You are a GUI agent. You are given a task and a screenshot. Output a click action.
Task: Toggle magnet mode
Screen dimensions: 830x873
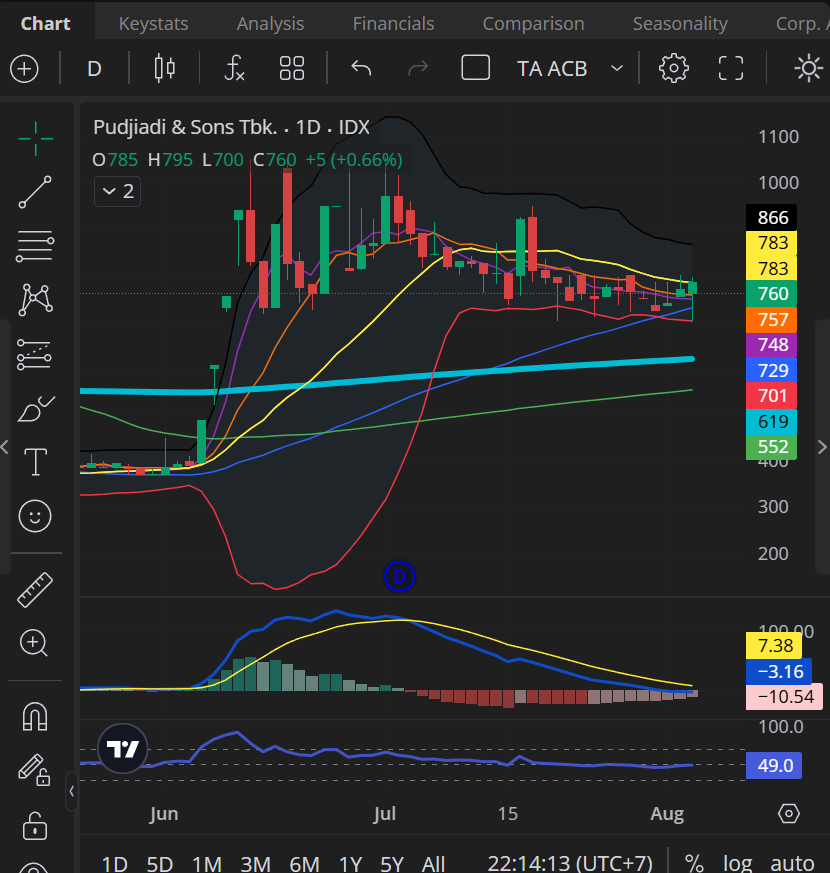(35, 715)
